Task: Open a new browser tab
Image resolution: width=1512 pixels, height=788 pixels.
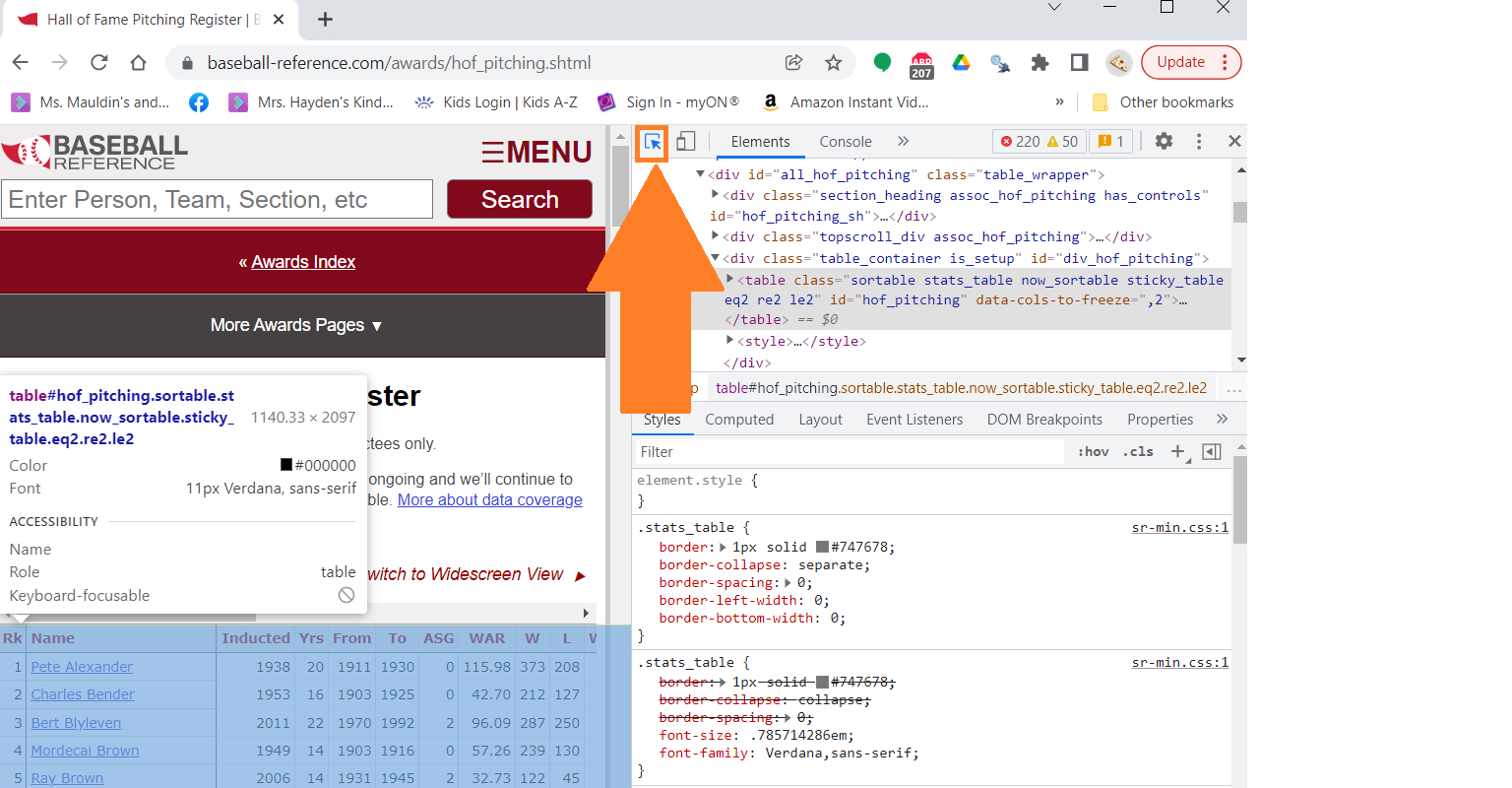Action: click(x=326, y=19)
